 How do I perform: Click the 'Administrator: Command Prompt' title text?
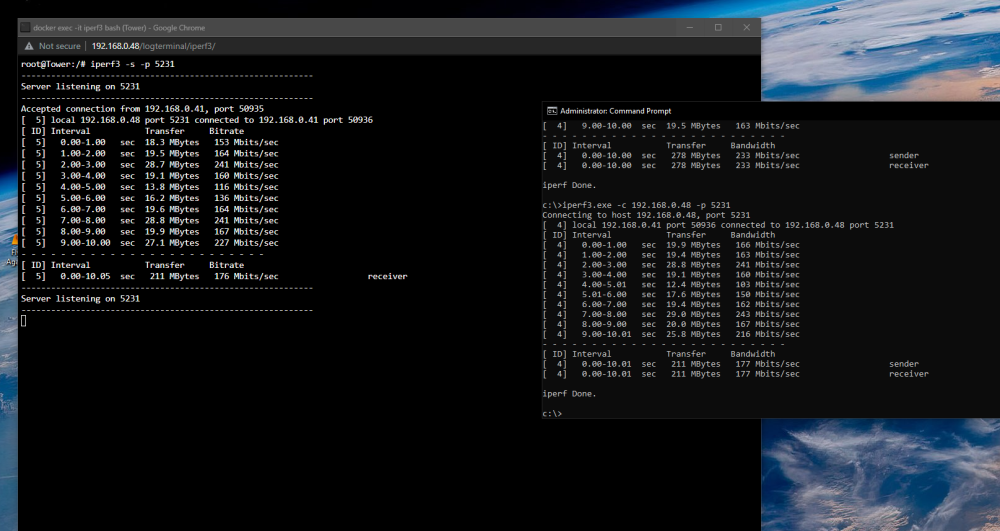615,111
